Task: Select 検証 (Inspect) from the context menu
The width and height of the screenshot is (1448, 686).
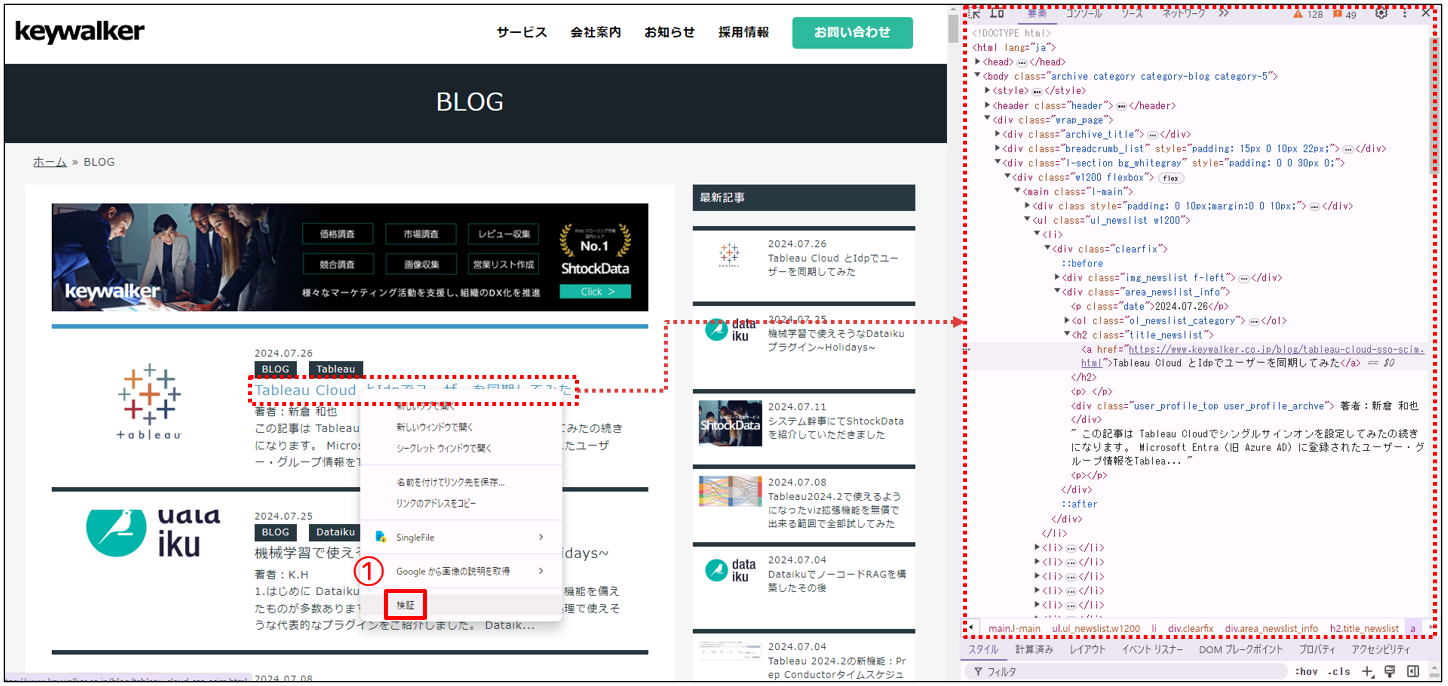Action: (x=405, y=604)
